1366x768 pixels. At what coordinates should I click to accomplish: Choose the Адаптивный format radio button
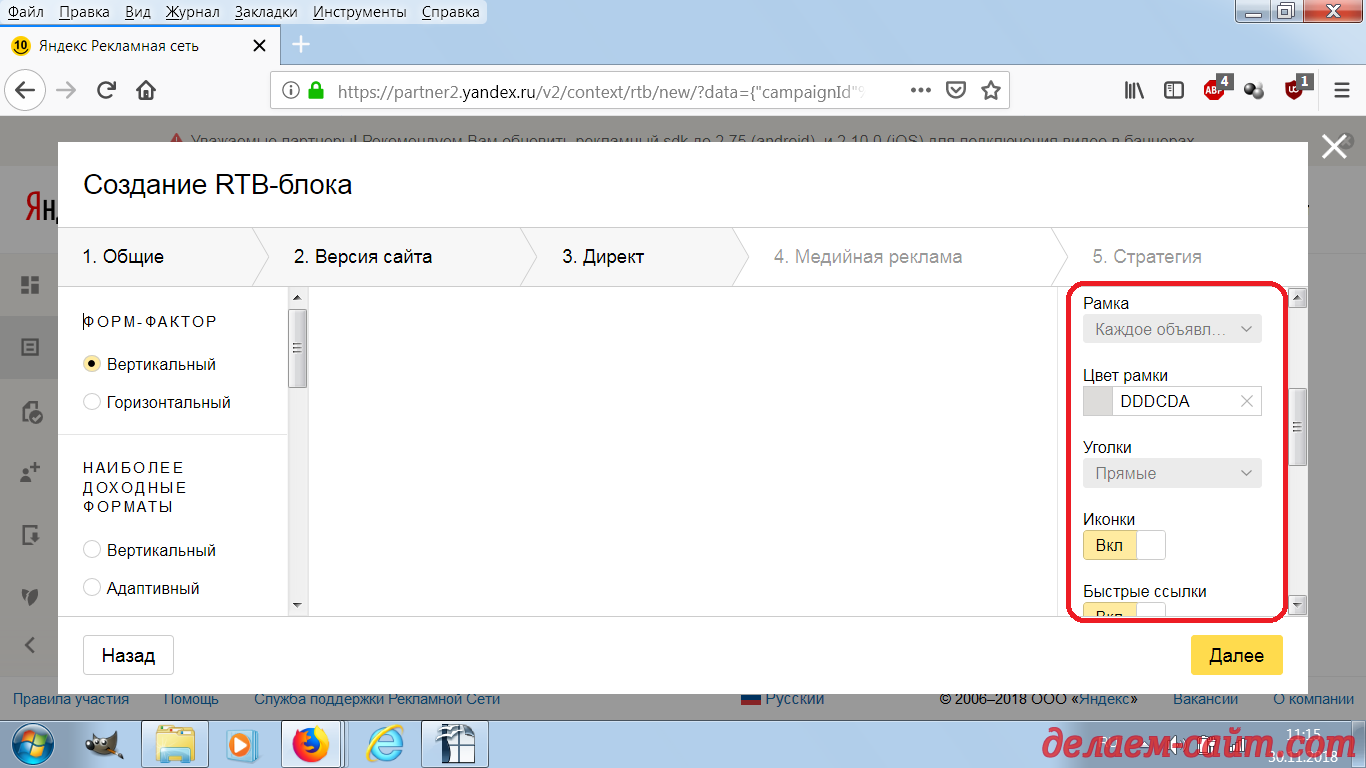coord(92,588)
